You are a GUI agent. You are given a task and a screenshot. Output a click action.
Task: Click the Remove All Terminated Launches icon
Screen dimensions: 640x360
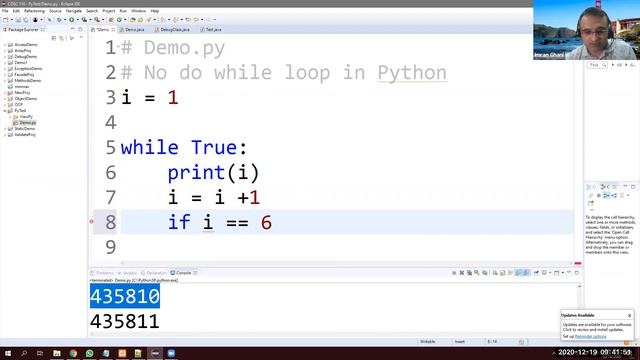[469, 273]
